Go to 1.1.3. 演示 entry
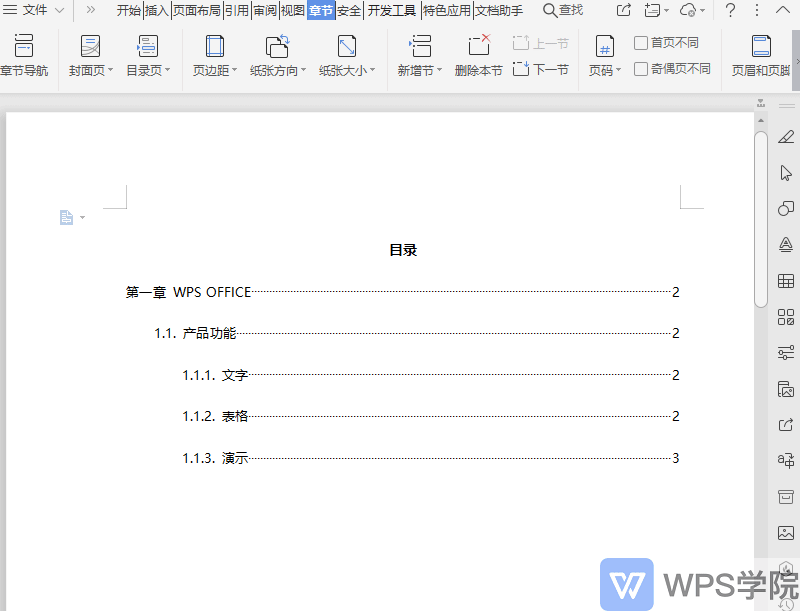The height and width of the screenshot is (611, 800). pyautogui.click(x=431, y=458)
